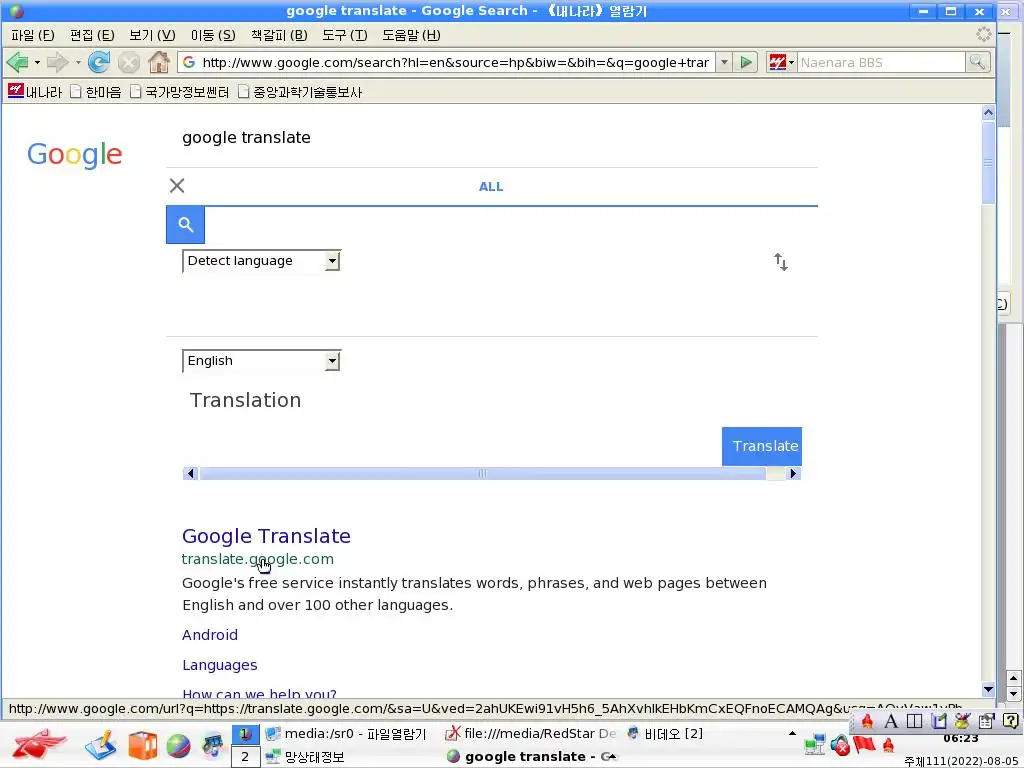Click the blue Google search magnifier button
This screenshot has height=768, width=1024.
(185, 225)
